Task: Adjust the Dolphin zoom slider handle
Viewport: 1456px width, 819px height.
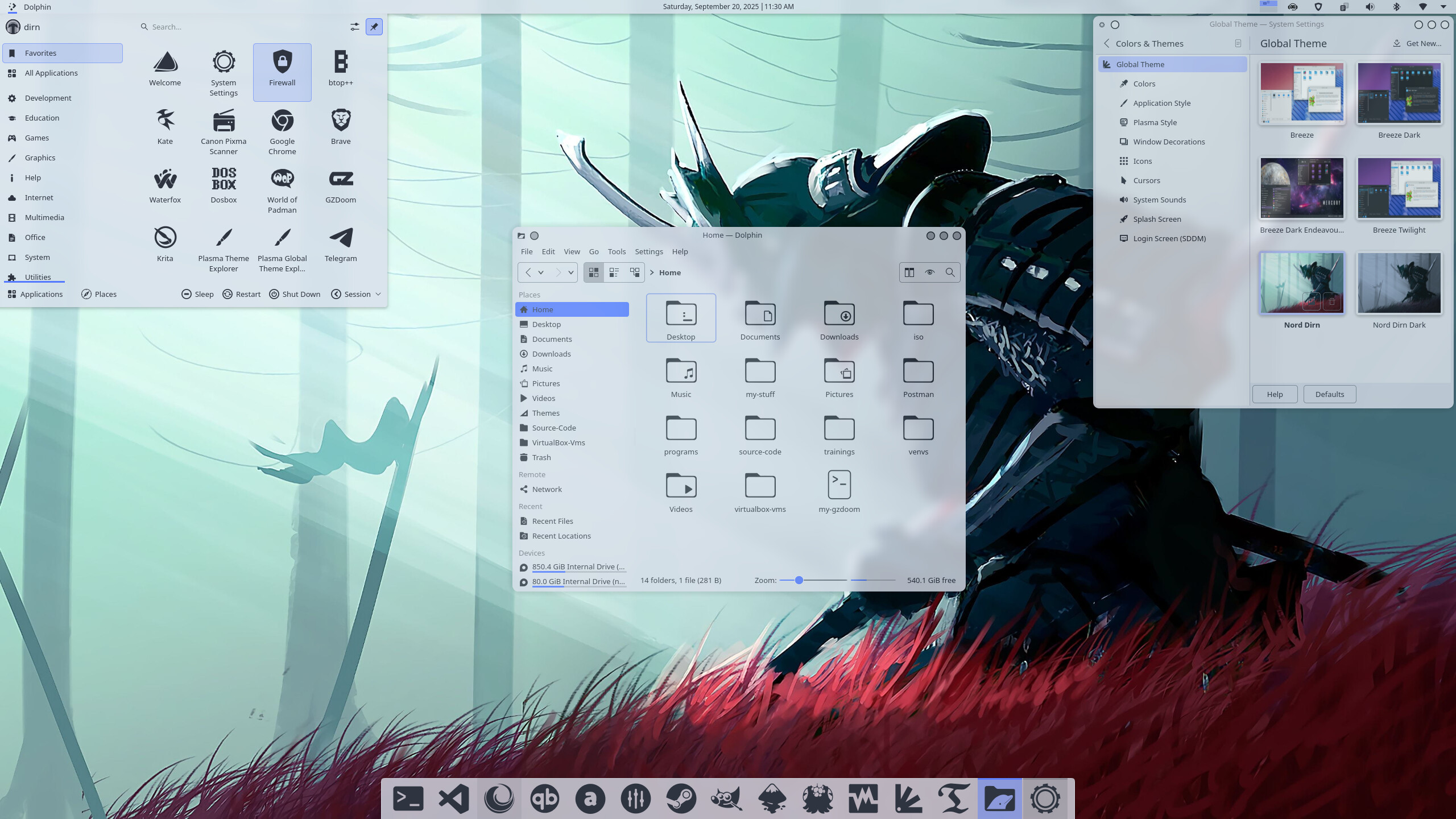Action: 799,580
